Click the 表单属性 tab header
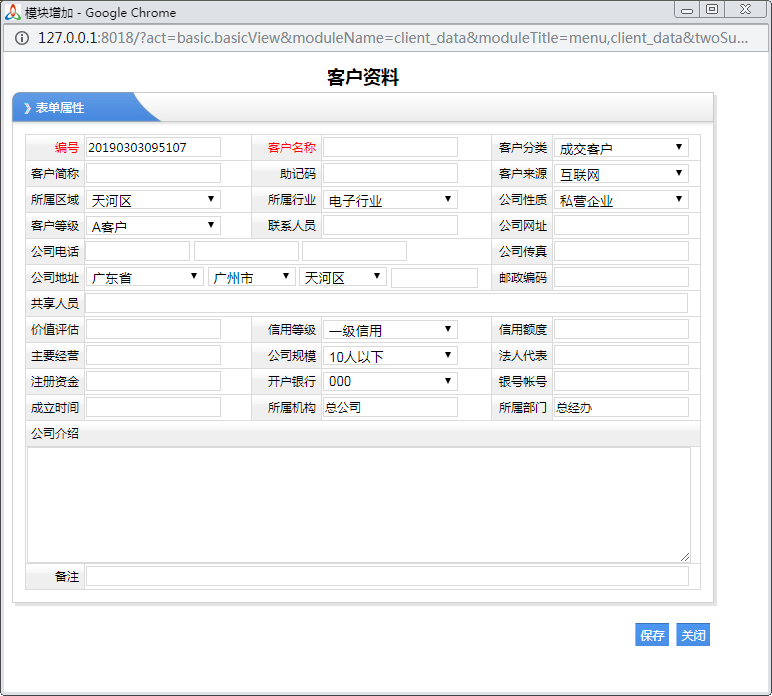Viewport: 772px width, 696px height. pos(61,108)
